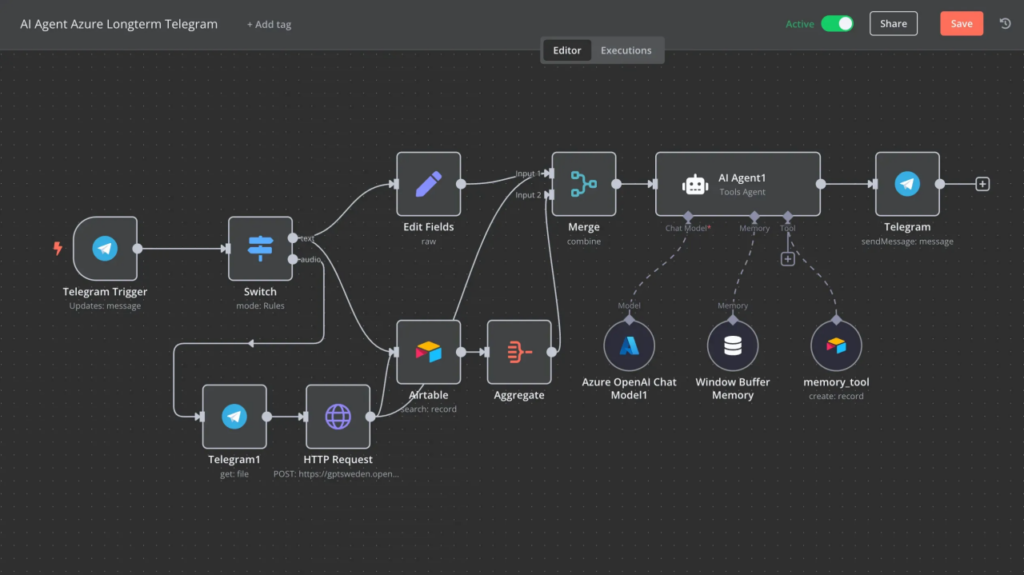
Task: Click the Telegram1 node output connector dot
Action: click(267, 417)
